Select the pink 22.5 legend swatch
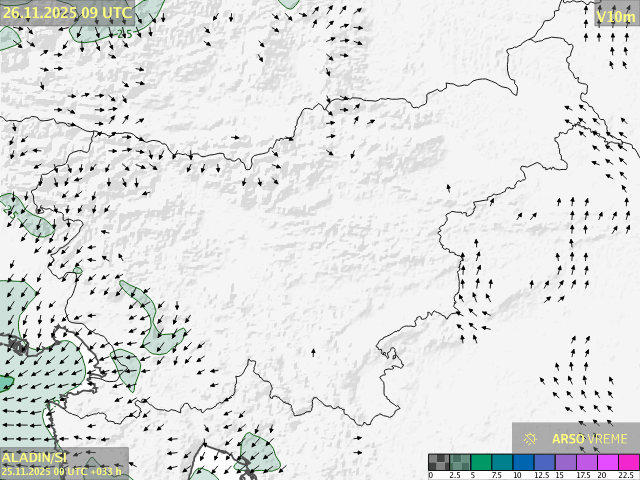This screenshot has width=640, height=480. (x=627, y=462)
